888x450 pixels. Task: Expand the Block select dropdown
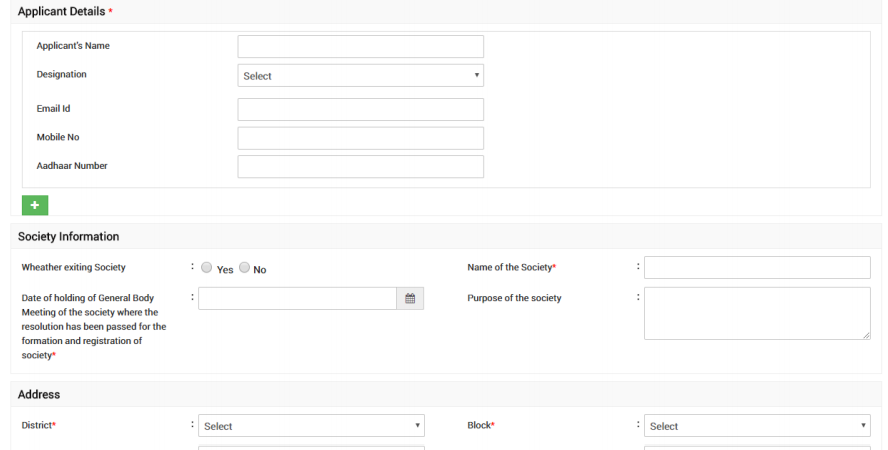[757, 426]
